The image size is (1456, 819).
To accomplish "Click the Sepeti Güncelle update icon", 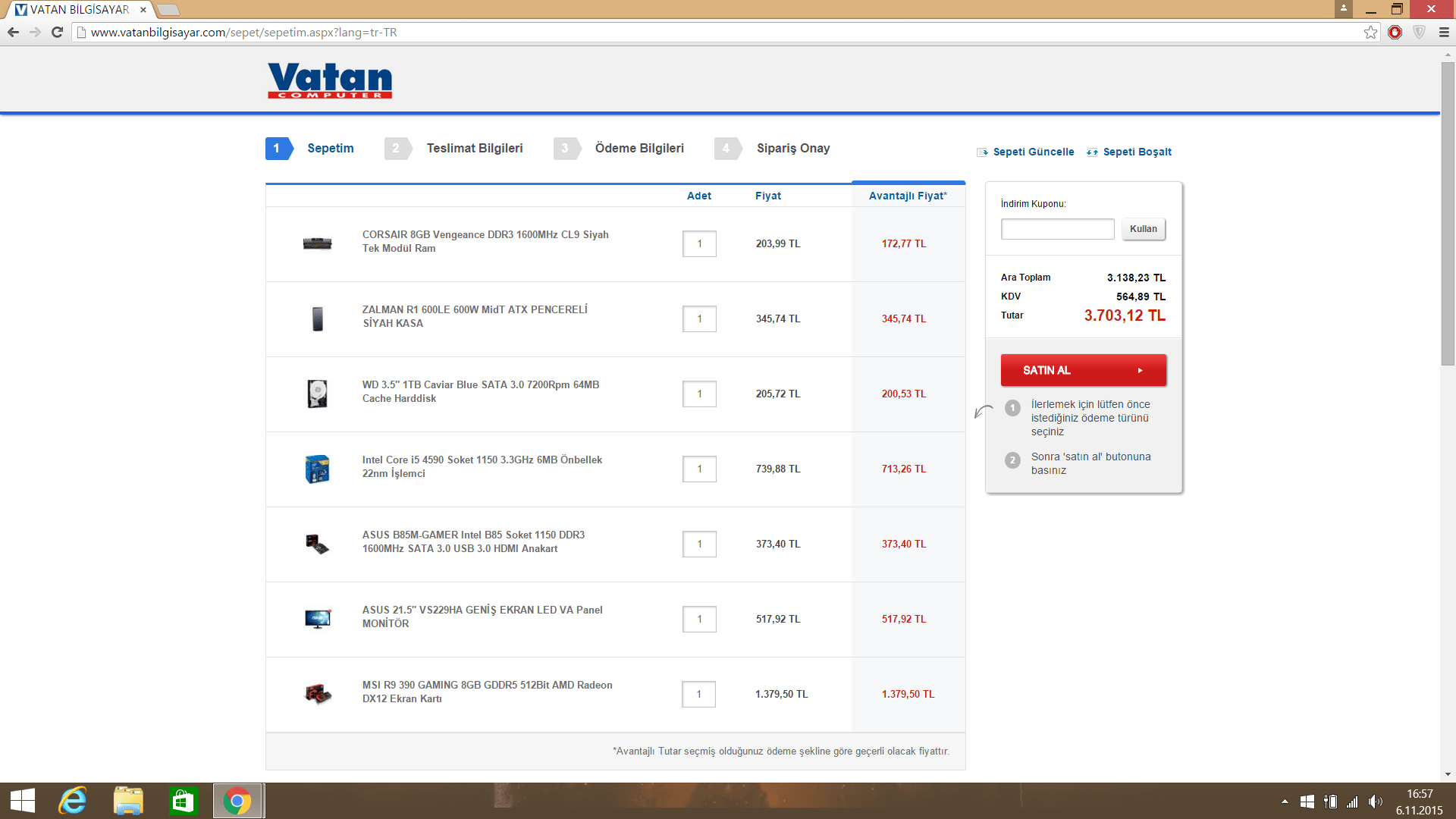I will click(x=982, y=152).
